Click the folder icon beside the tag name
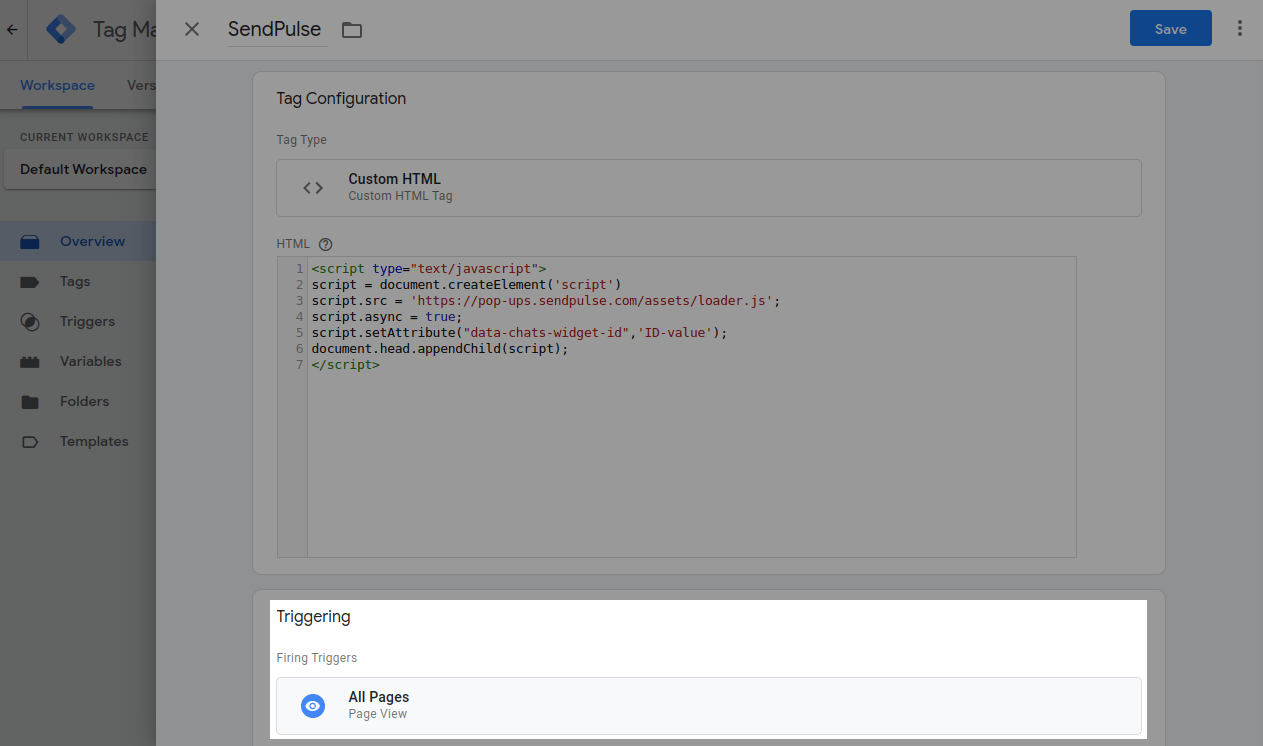Image resolution: width=1263 pixels, height=746 pixels. tap(351, 30)
